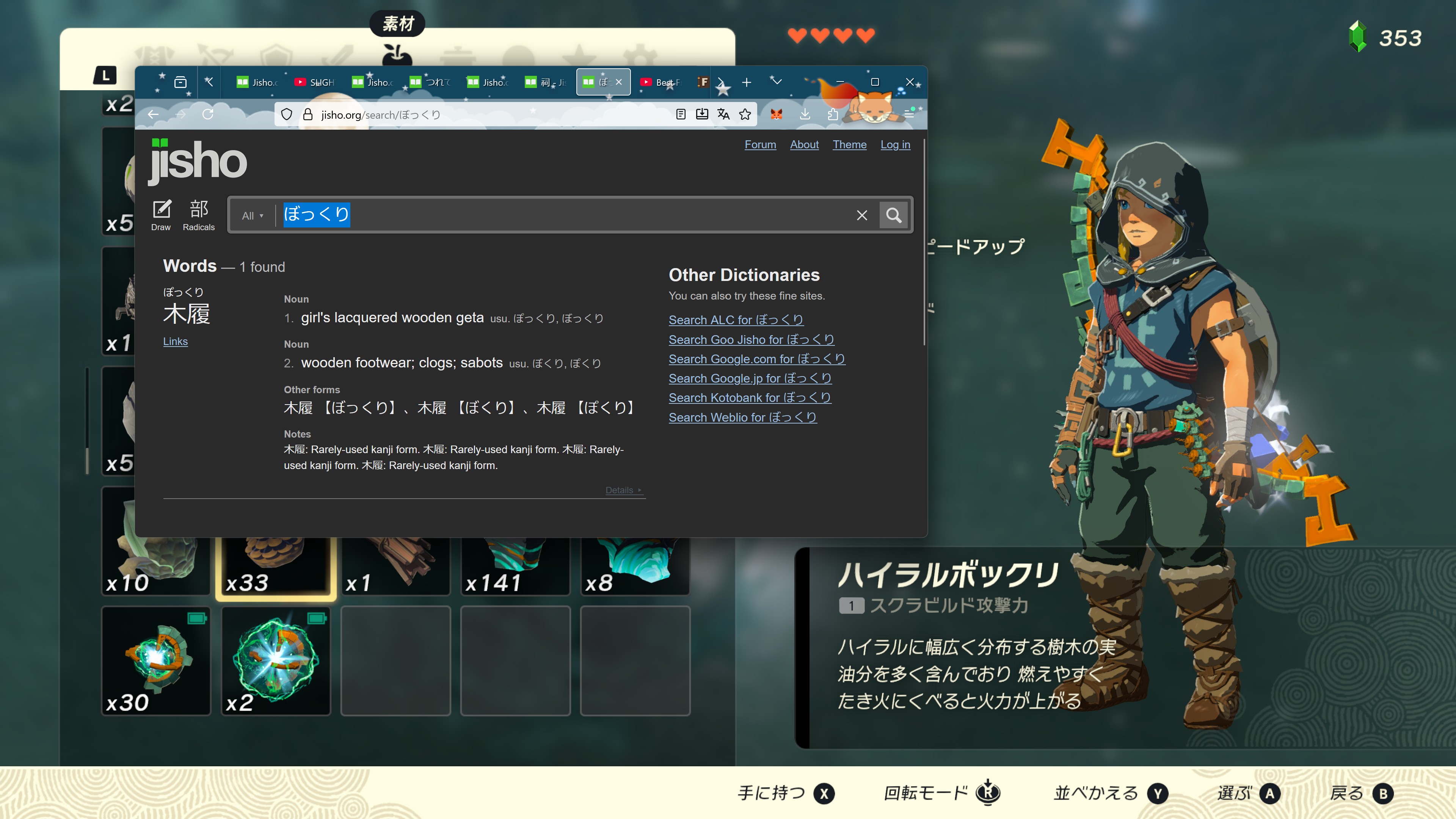Click the 並べかえる Y button prompt

1111,794
